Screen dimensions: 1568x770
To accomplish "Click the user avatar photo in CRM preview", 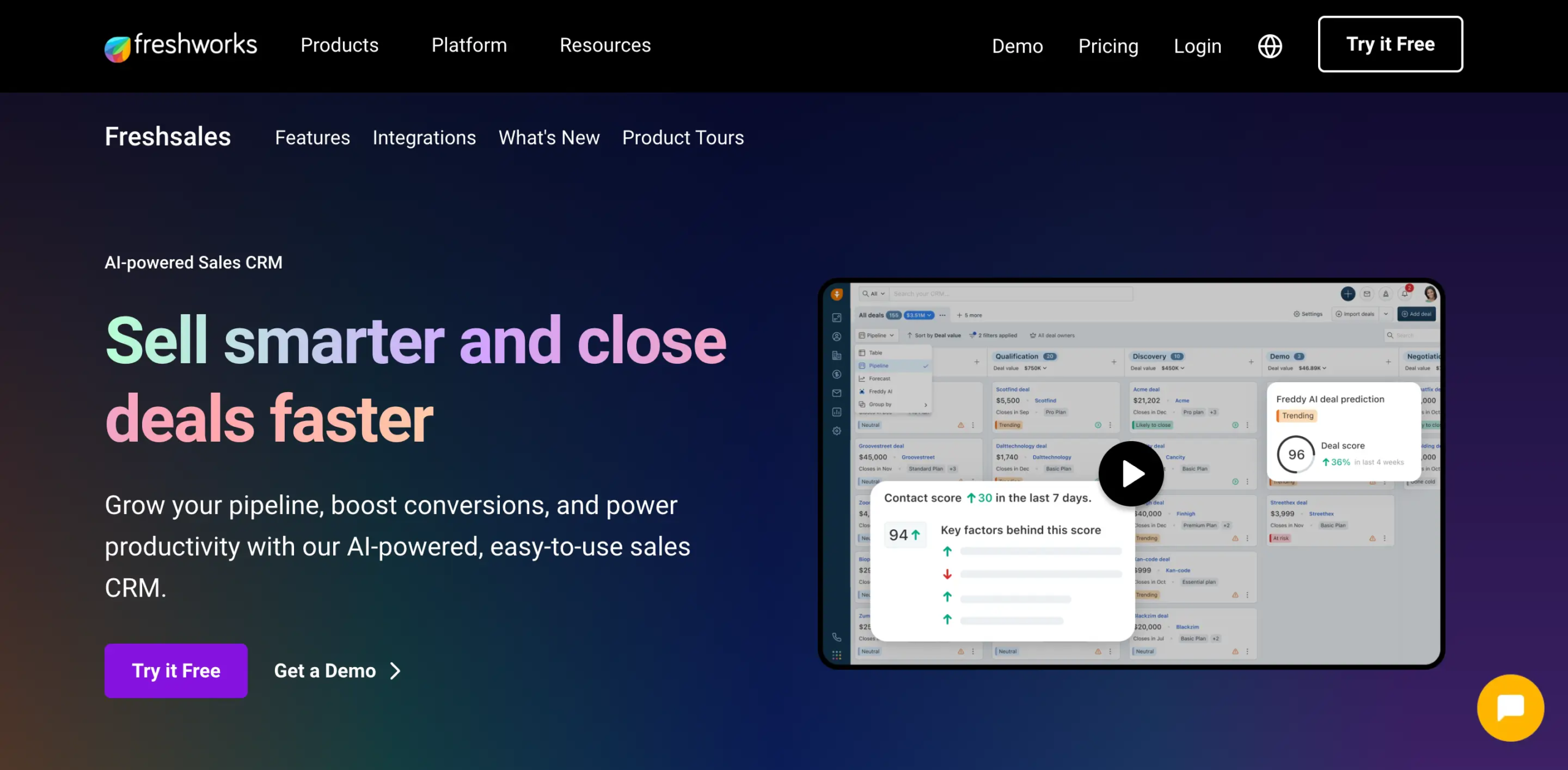I will click(1430, 293).
